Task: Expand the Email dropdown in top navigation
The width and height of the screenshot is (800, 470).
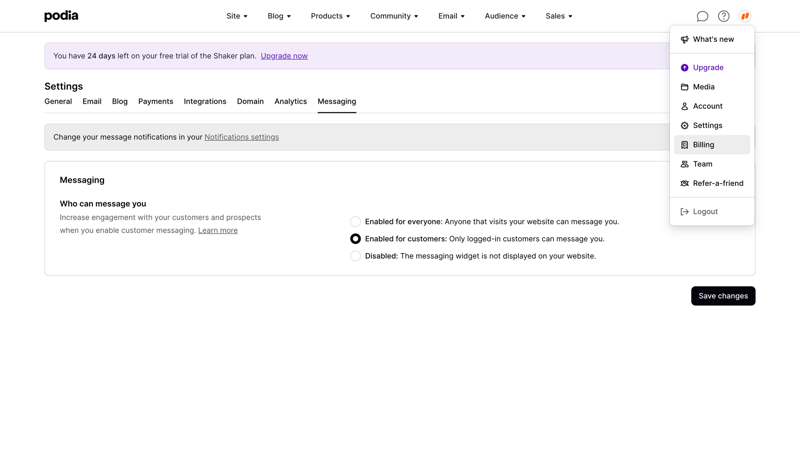Action: (451, 16)
